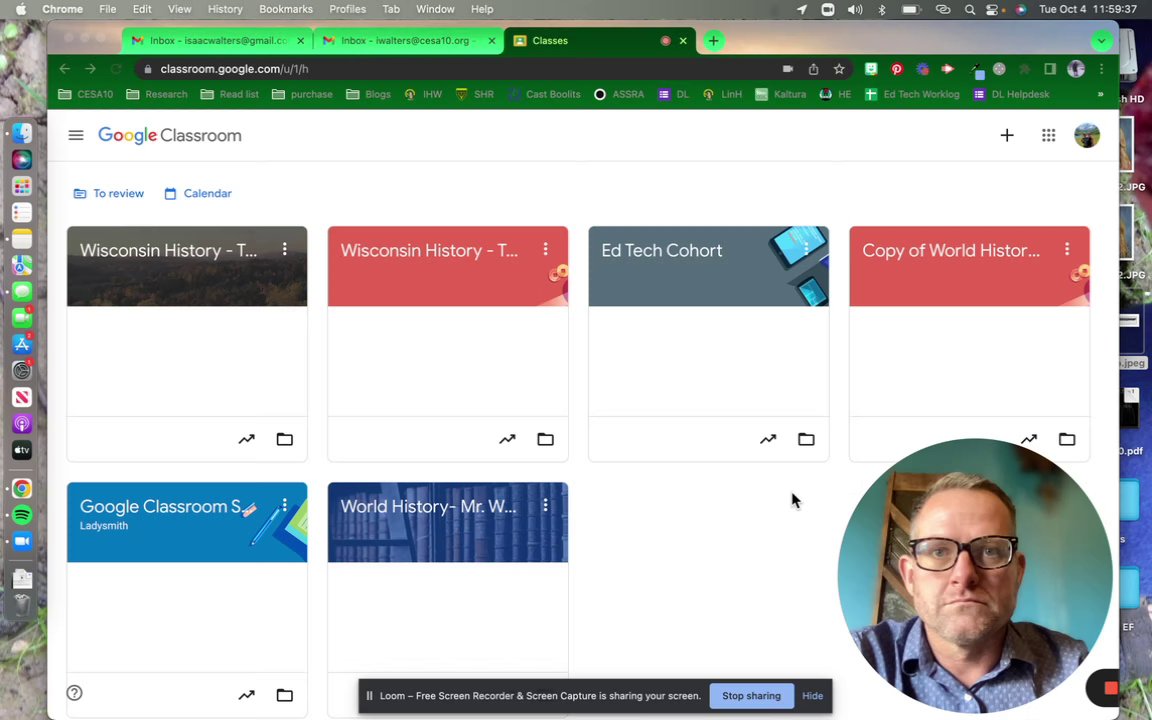Viewport: 1152px width, 720px height.
Task: Open the Google apps grid
Action: coord(1048,135)
